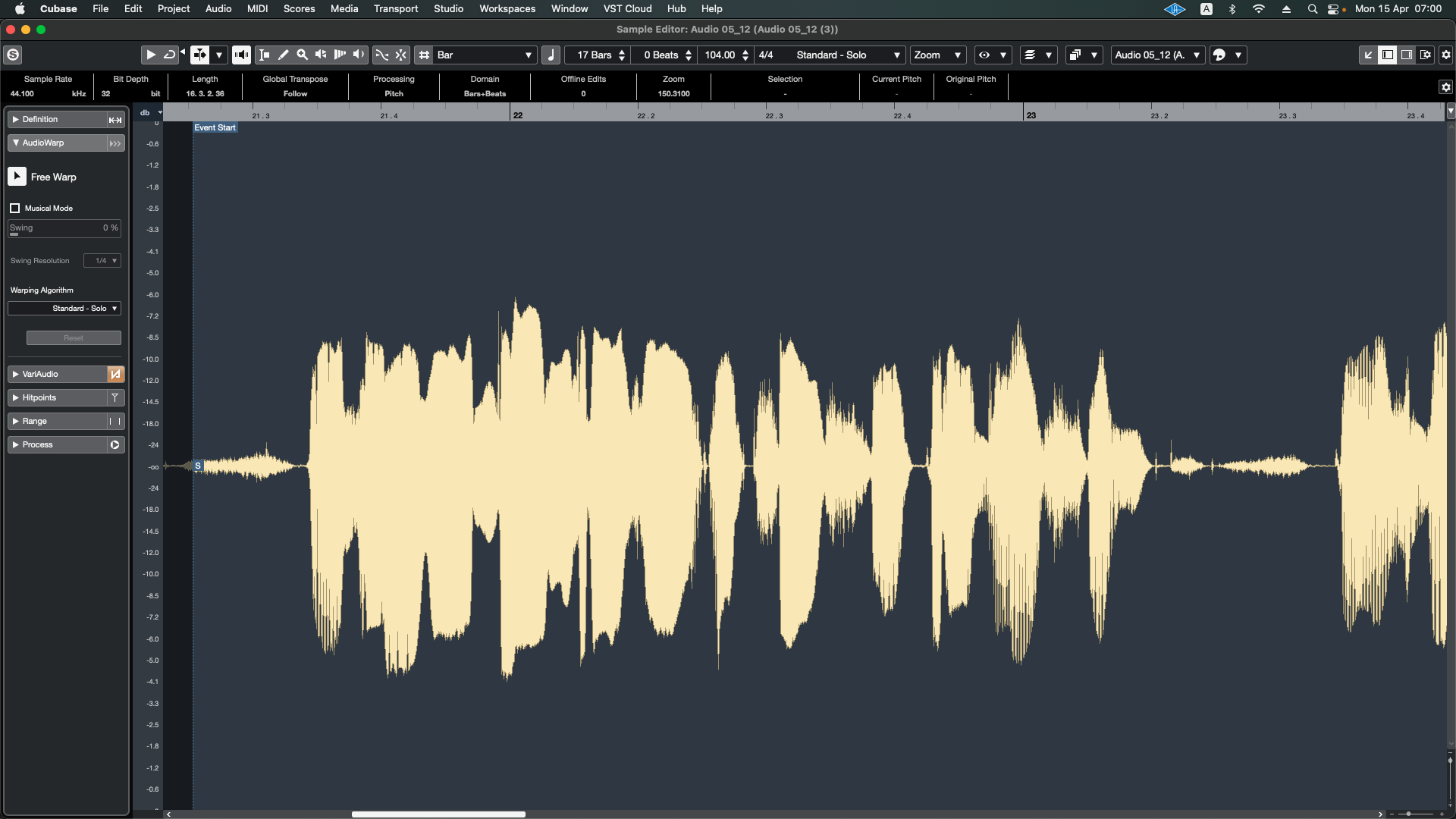Click the musical note icon button
1456x819 pixels.
coord(551,55)
